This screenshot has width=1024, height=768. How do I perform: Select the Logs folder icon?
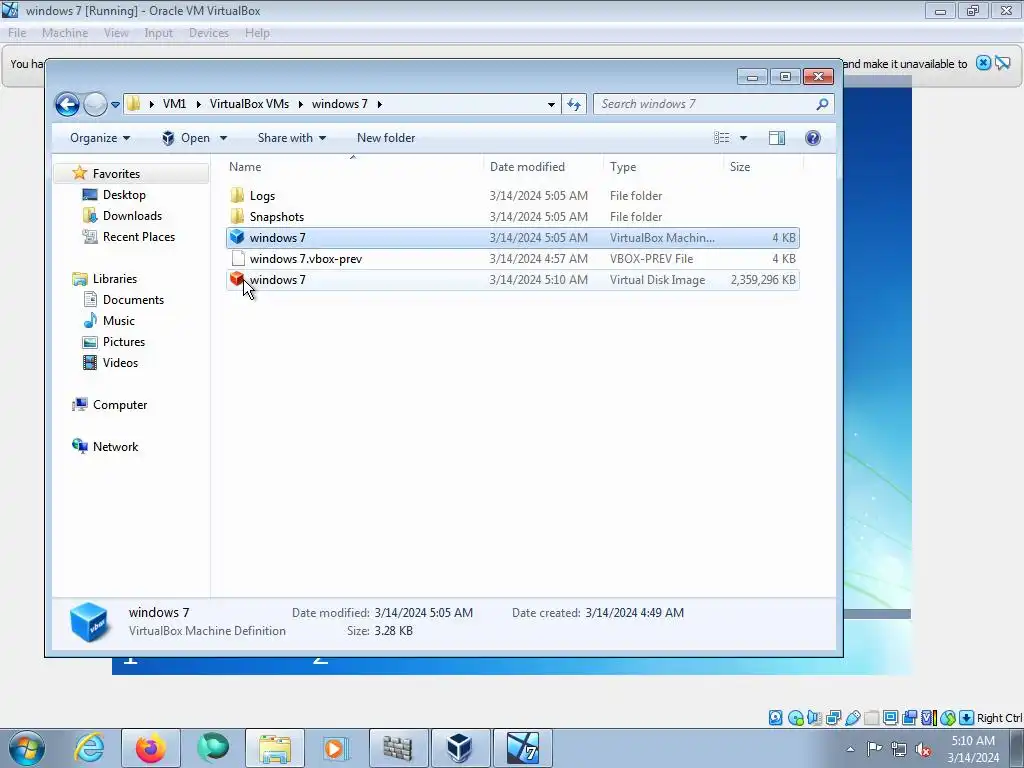[237, 195]
